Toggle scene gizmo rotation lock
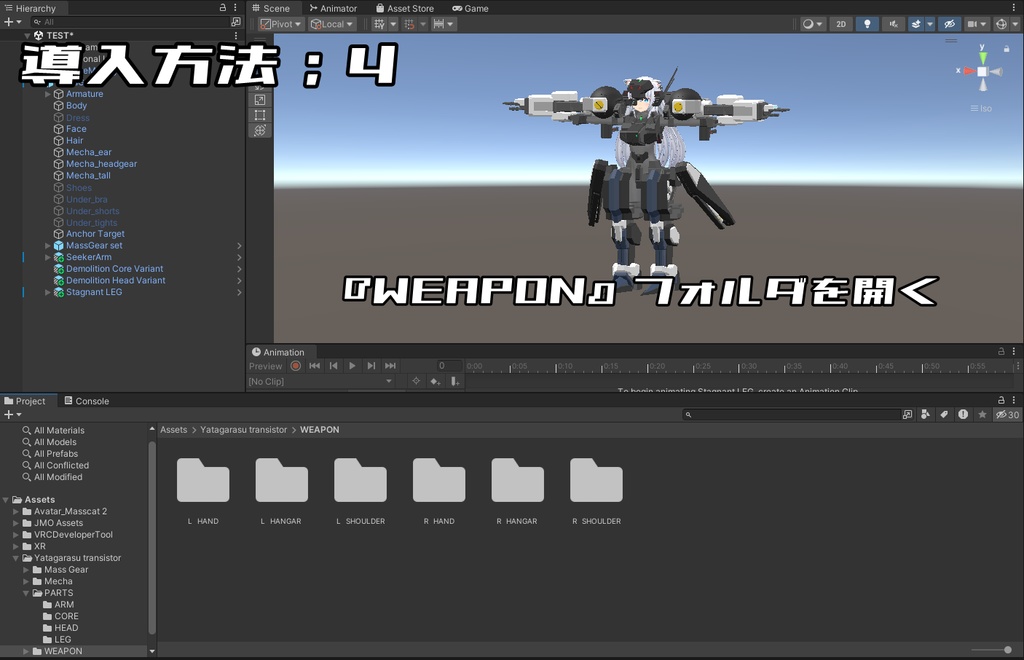The image size is (1024, 660). click(x=1006, y=49)
